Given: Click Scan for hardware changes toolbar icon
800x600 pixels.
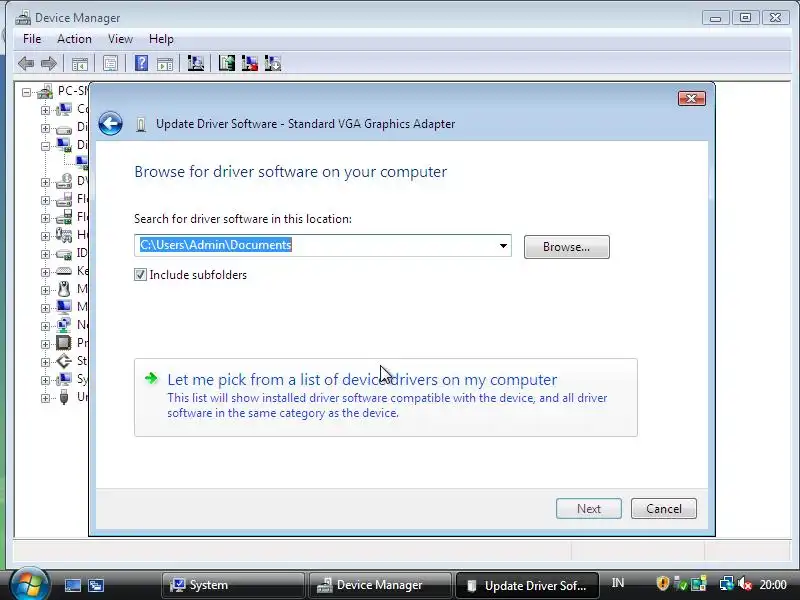Looking at the screenshot, I should 195,63.
